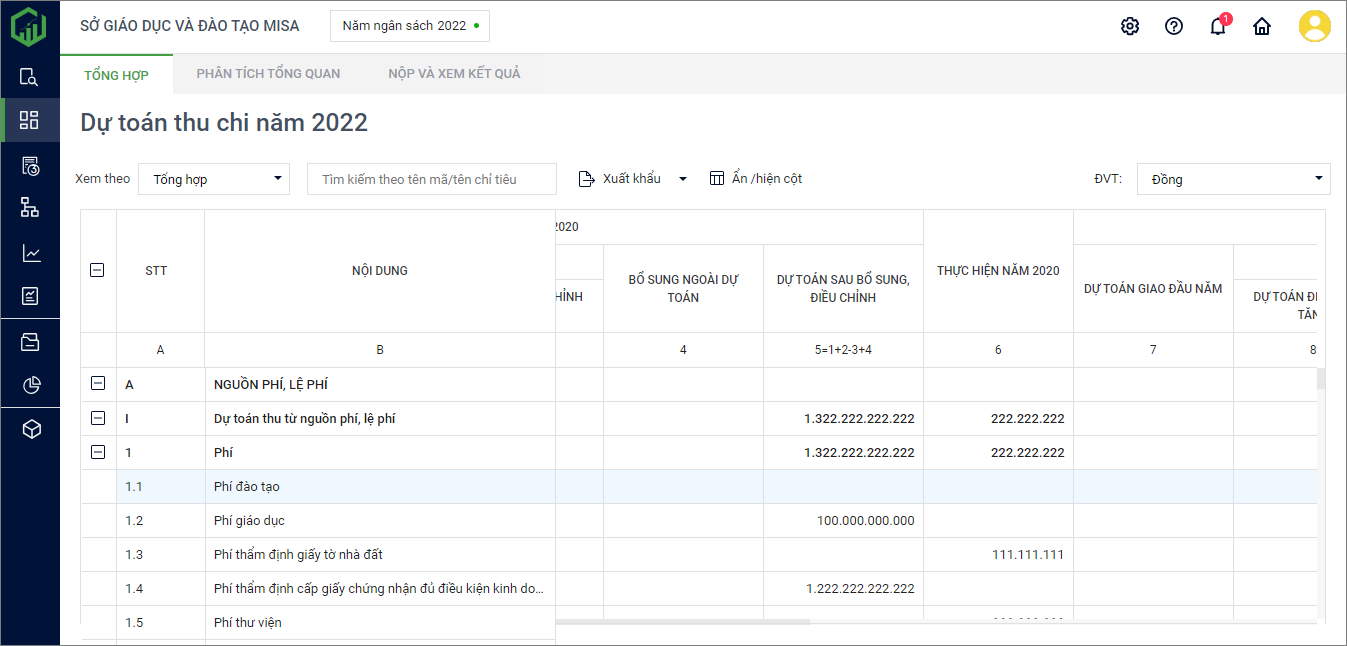Click the help question mark icon
1347x646 pixels.
coord(1174,27)
